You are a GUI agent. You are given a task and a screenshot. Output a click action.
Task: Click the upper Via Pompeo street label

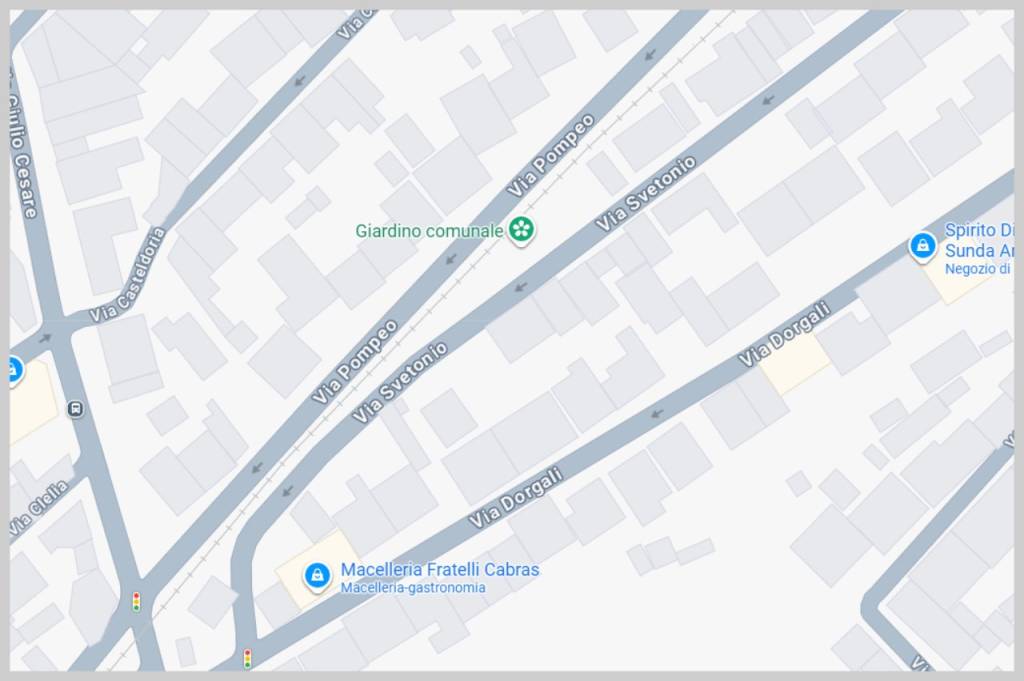coord(551,156)
